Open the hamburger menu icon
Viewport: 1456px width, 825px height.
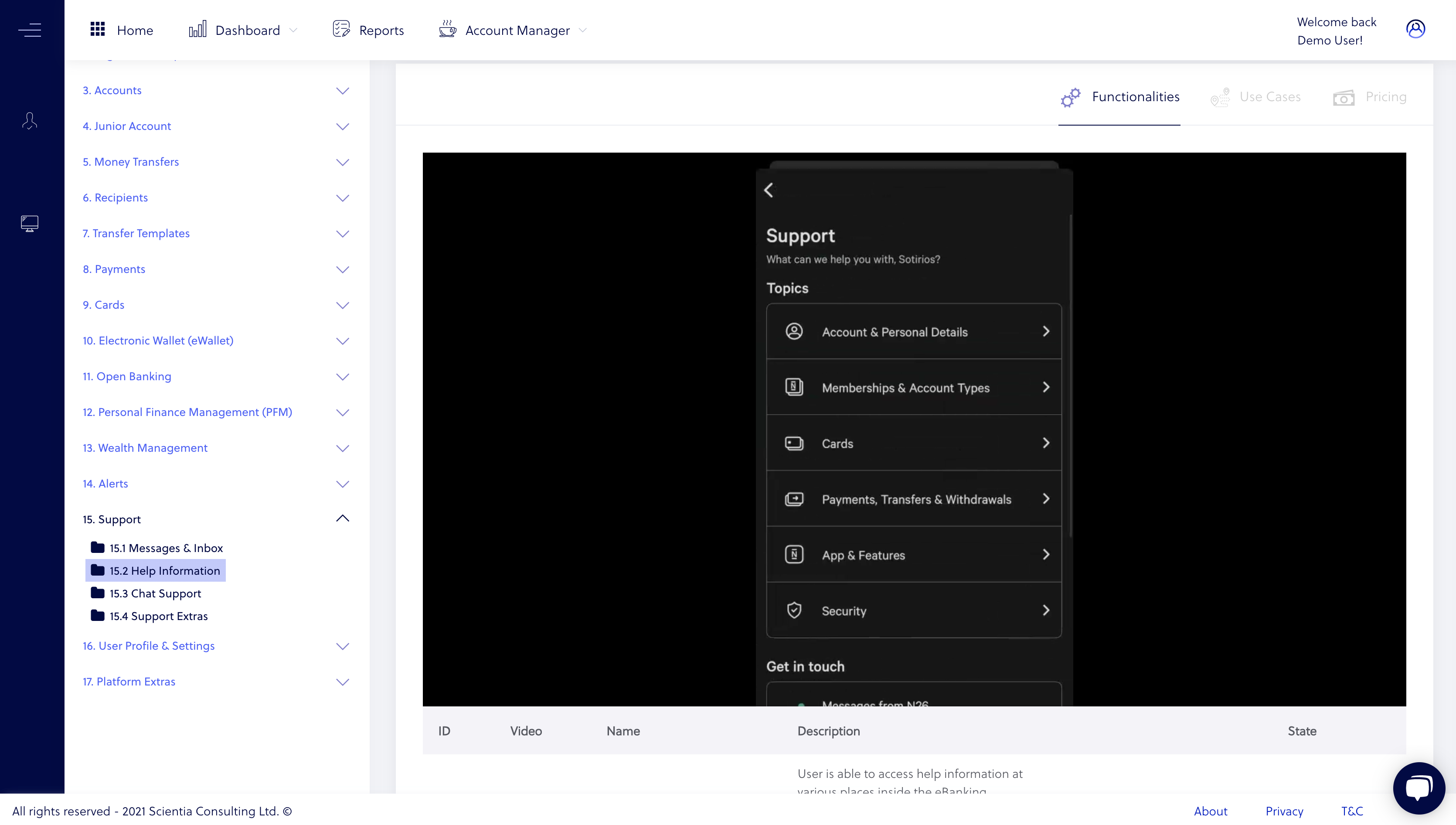(30, 30)
